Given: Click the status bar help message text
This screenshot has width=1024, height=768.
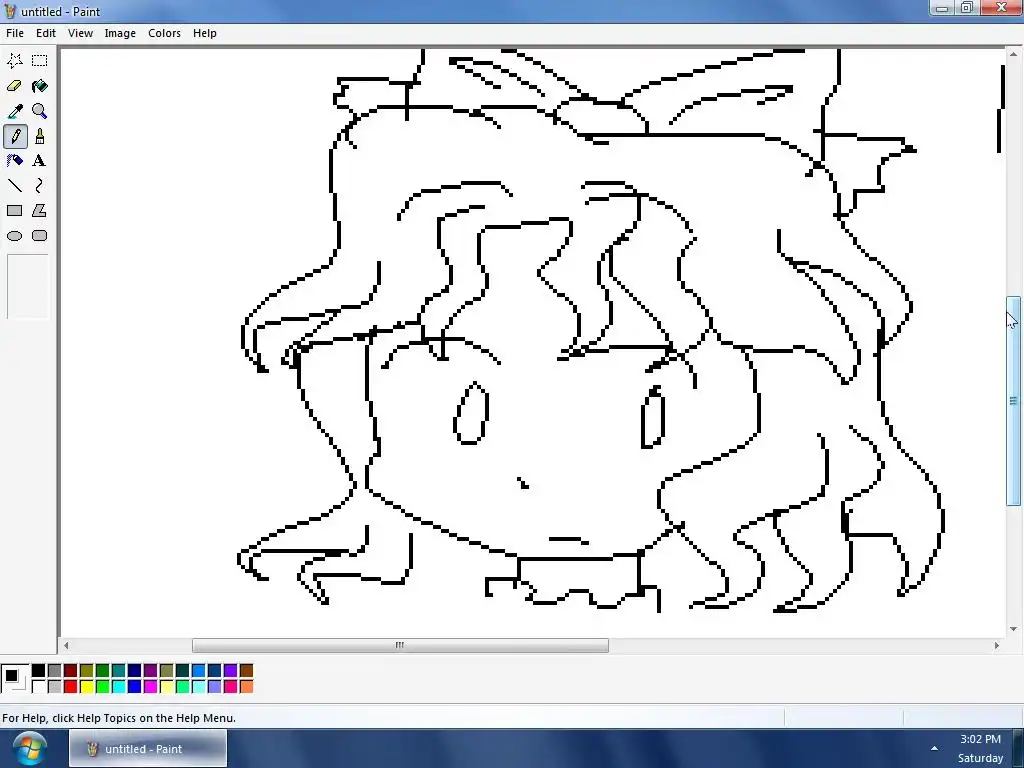Looking at the screenshot, I should pos(119,718).
